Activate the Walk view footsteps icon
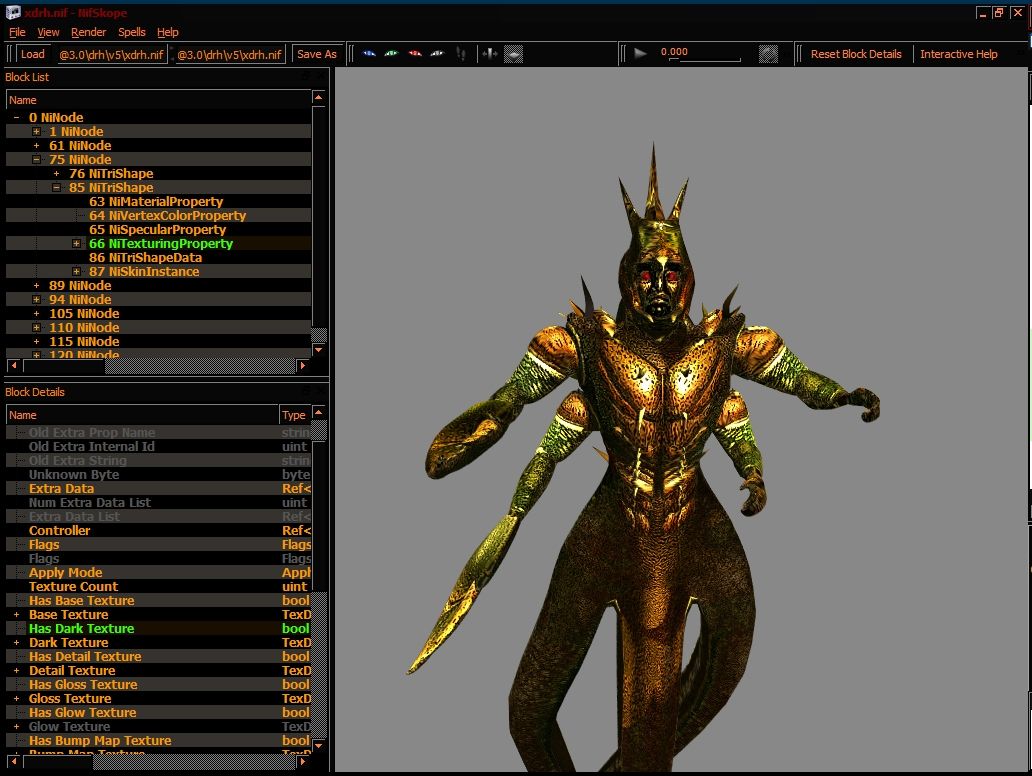The image size is (1032, 776). click(461, 54)
